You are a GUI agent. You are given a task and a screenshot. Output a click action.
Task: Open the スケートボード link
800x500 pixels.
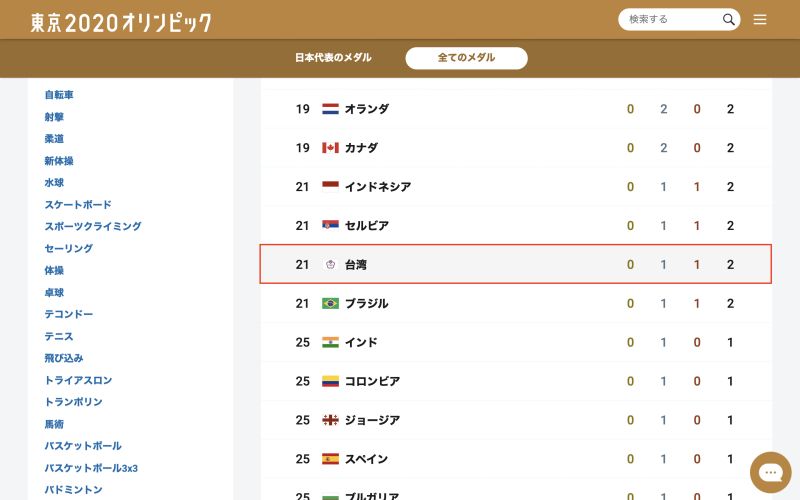pyautogui.click(x=78, y=205)
